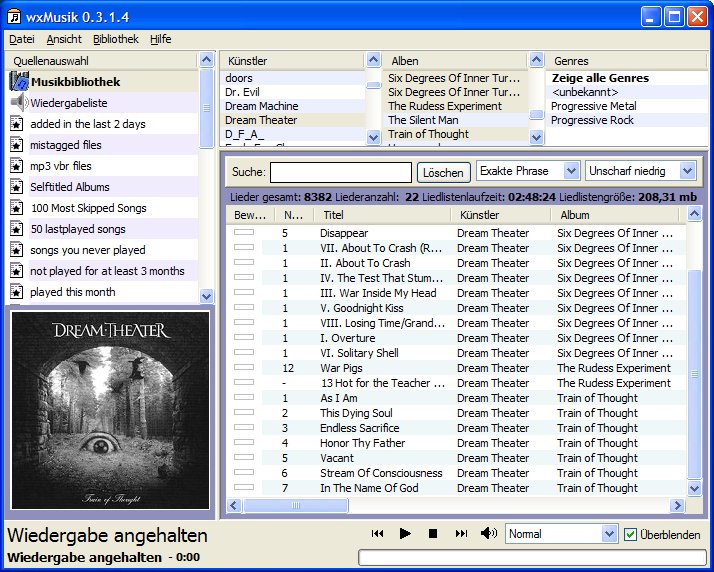This screenshot has height=572, width=714.
Task: Click the Künstler list scroll-down arrow
Action: (x=373, y=137)
